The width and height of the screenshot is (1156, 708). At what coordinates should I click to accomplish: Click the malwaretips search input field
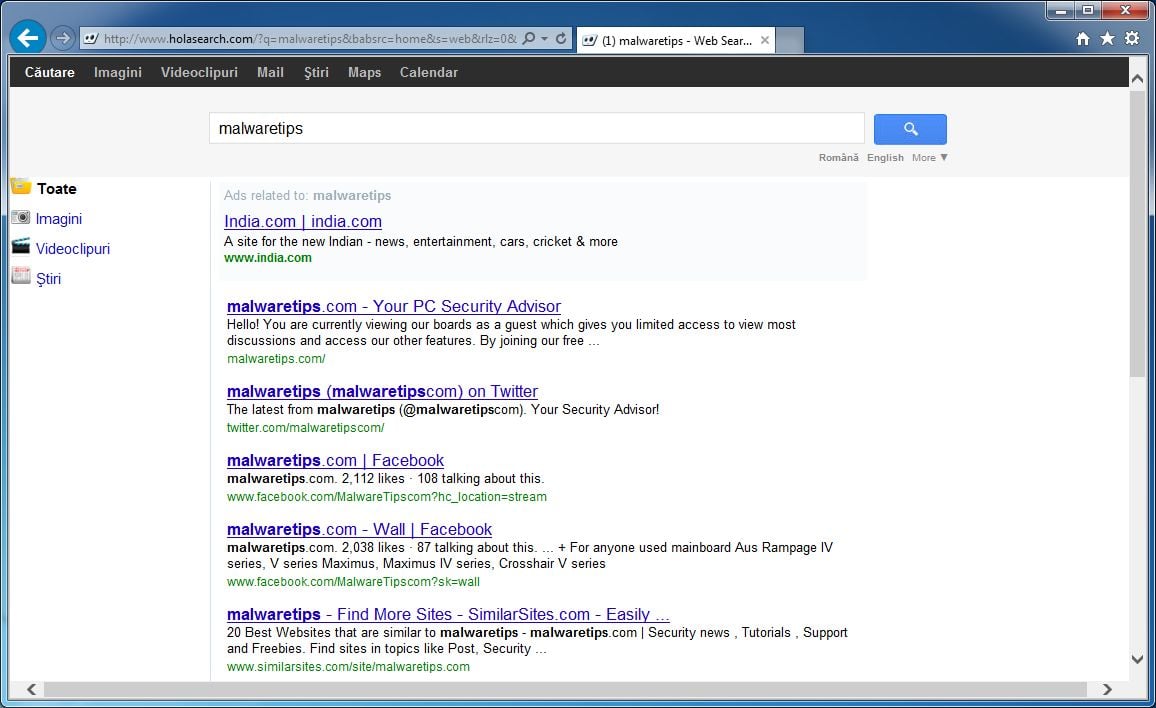pos(537,128)
